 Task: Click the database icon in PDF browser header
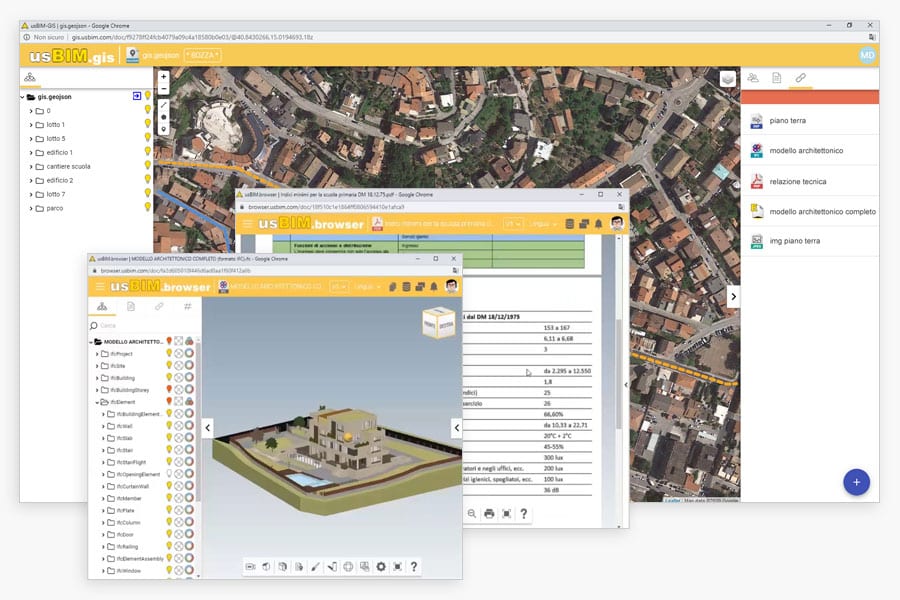pyautogui.click(x=569, y=224)
